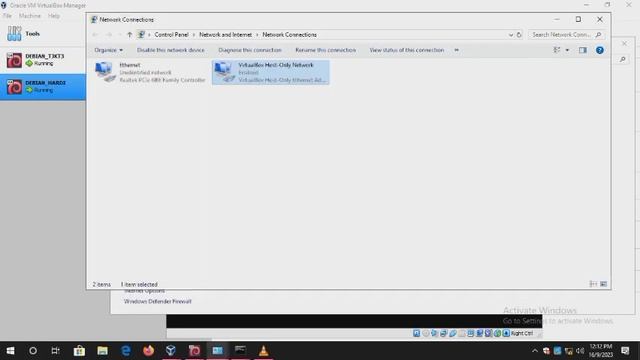Image resolution: width=640 pixels, height=360 pixels.
Task: Expand the view options dropdown arrow
Action: [567, 50]
